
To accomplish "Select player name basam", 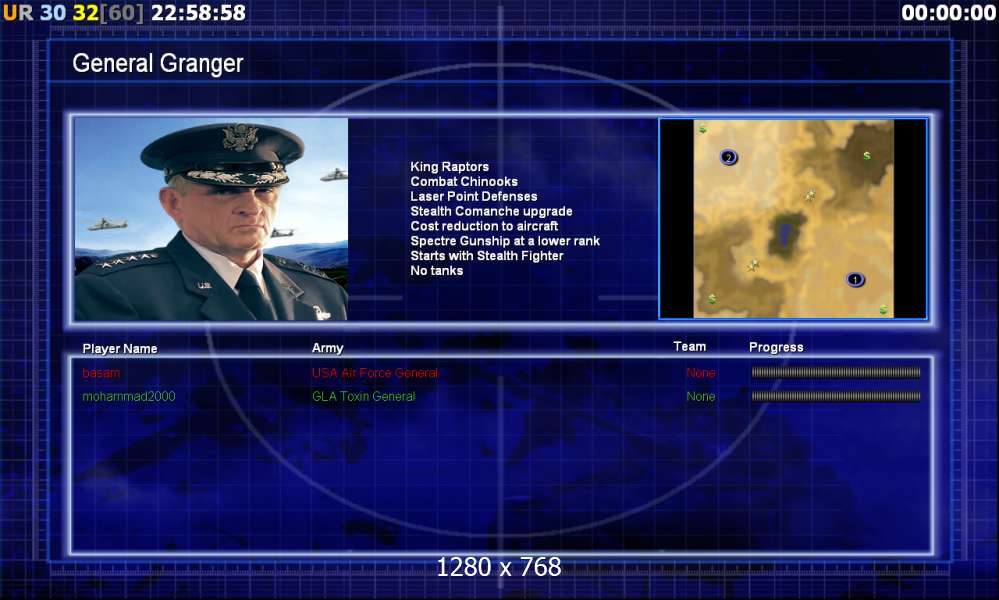I will [101, 373].
